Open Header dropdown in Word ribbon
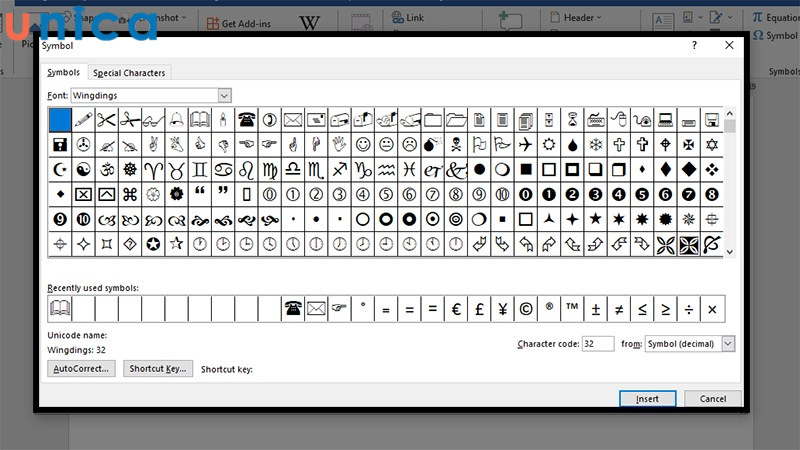This screenshot has width=800, height=450. (576, 18)
